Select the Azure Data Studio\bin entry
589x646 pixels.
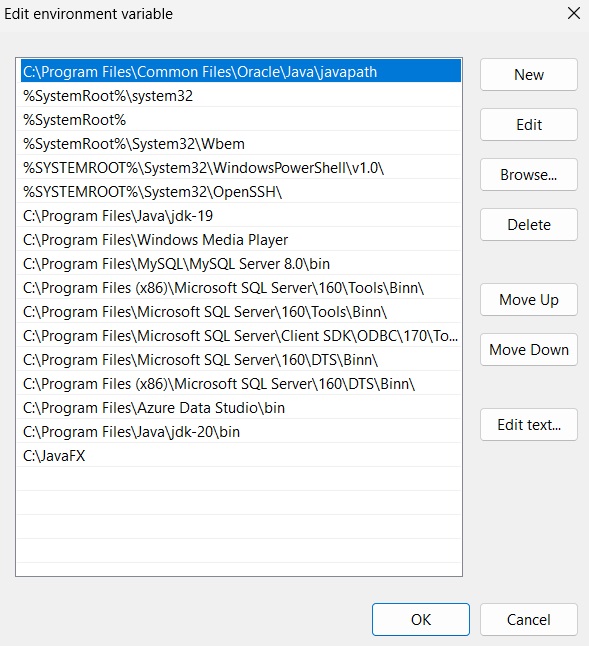click(x=241, y=407)
